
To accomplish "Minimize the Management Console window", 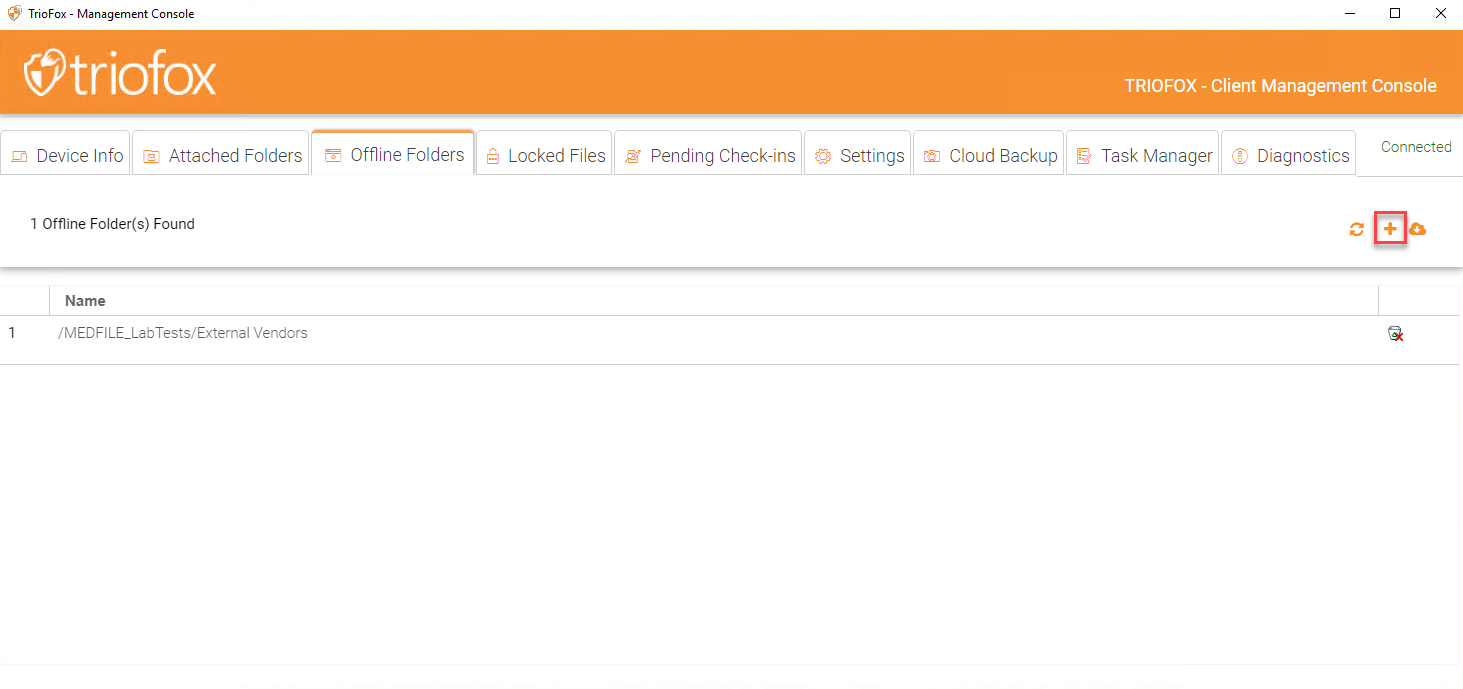I will [x=1350, y=14].
